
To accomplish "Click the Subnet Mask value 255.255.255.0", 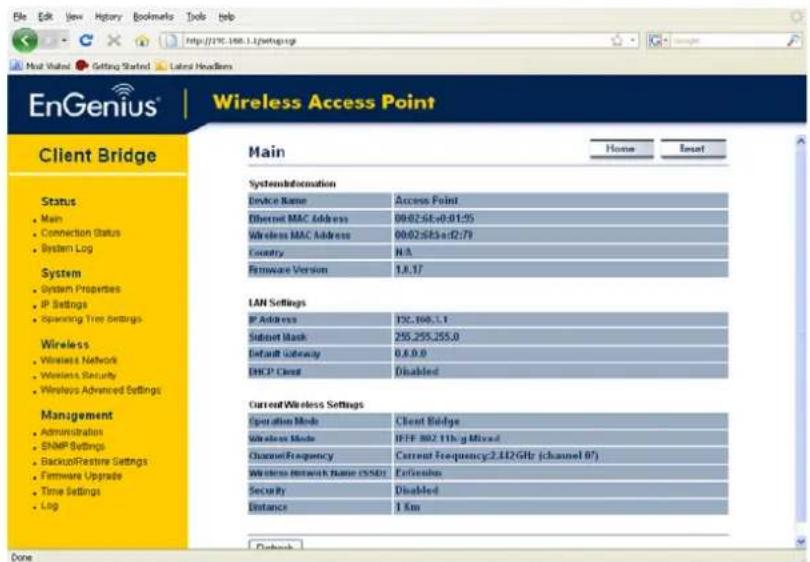I will (427, 337).
